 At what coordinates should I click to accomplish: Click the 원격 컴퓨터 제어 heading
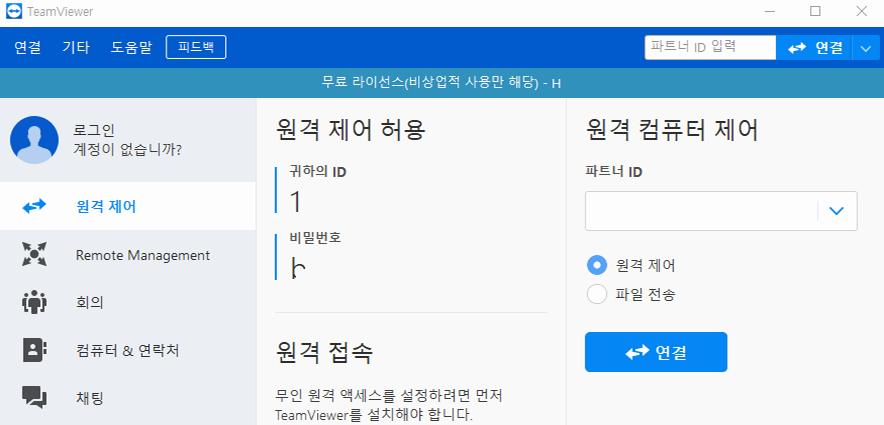[672, 130]
